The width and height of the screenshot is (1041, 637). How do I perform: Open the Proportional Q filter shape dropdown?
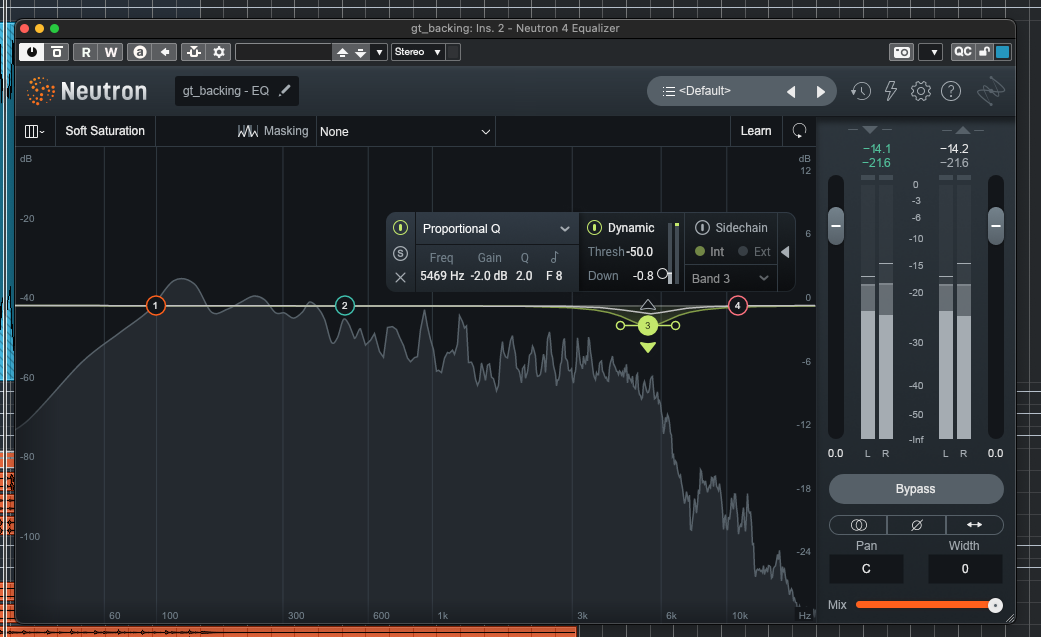pyautogui.click(x=496, y=228)
